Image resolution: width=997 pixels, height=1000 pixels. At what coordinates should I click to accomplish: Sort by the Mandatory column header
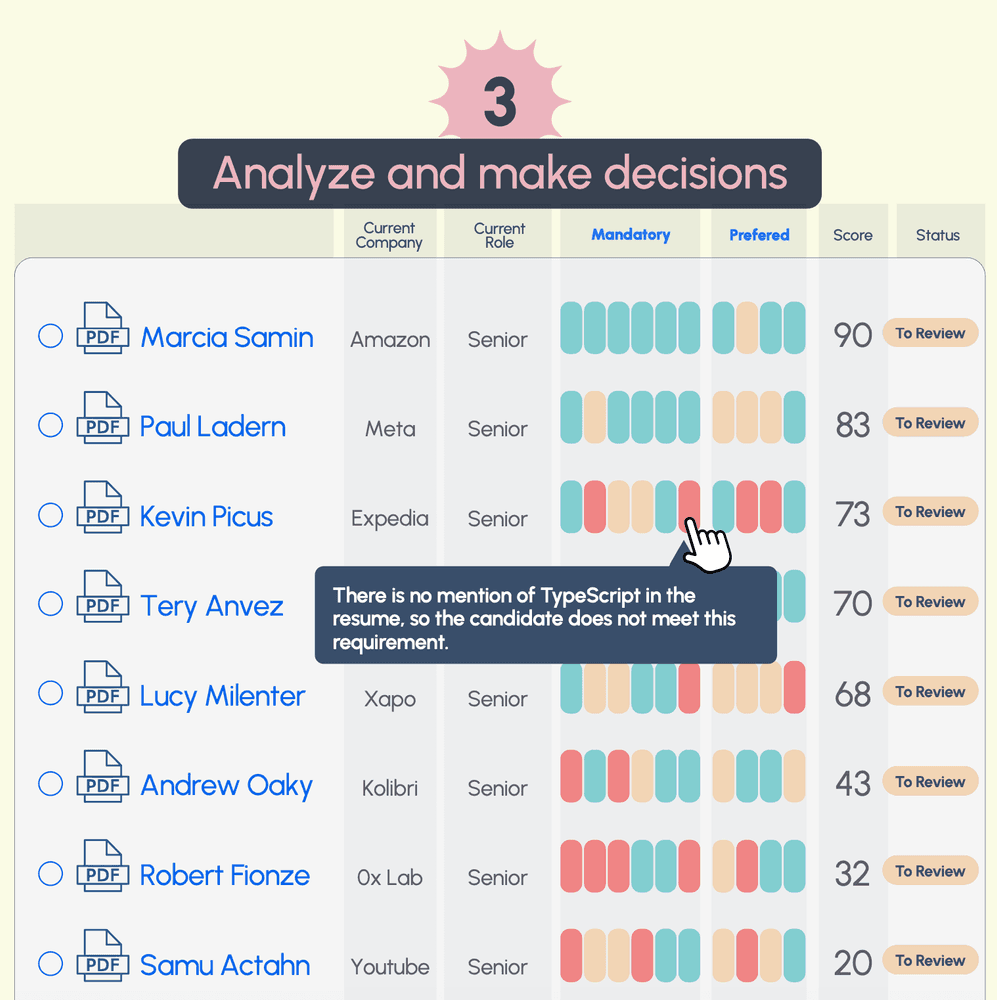[x=630, y=235]
